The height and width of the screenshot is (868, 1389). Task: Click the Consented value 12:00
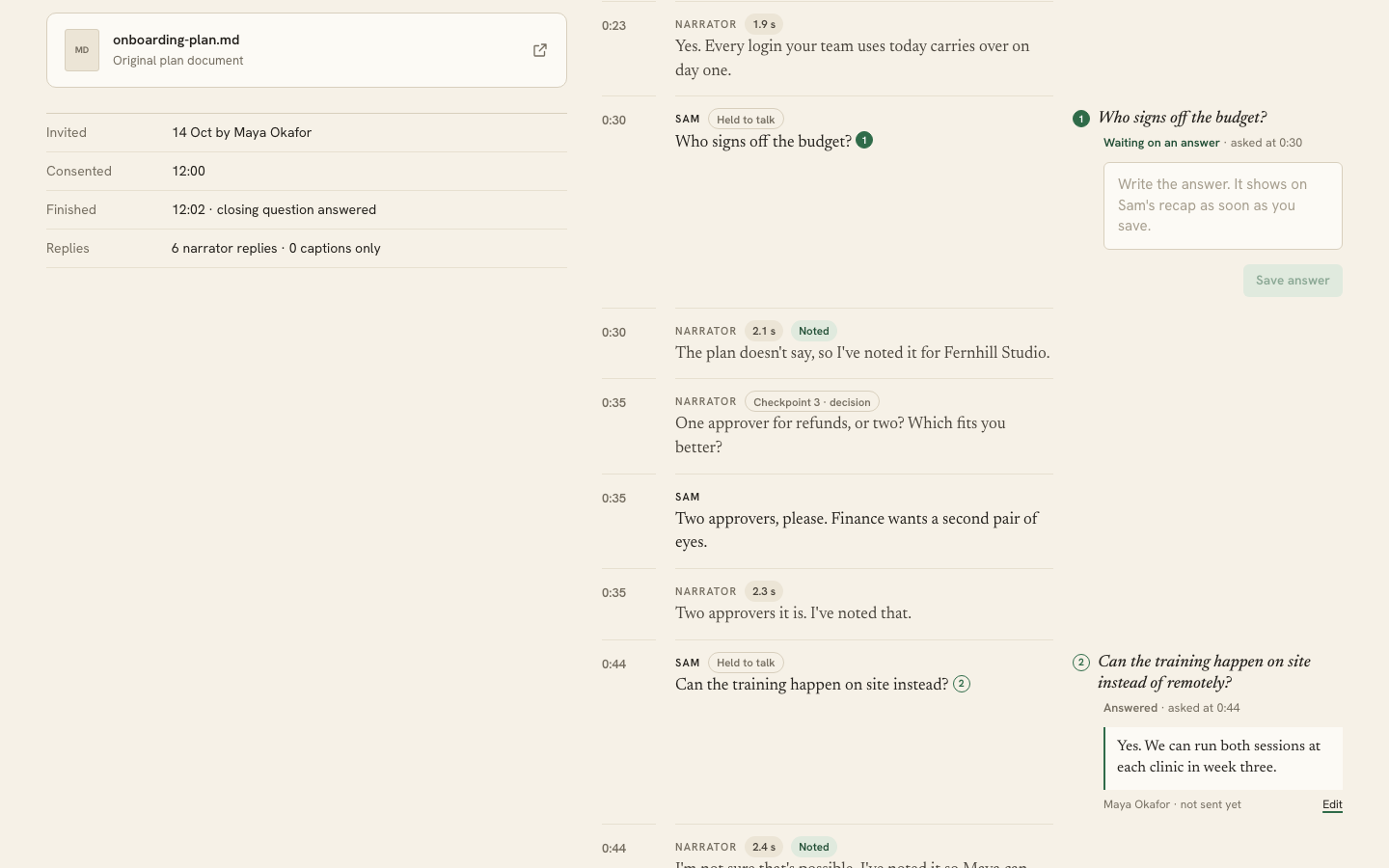[189, 171]
